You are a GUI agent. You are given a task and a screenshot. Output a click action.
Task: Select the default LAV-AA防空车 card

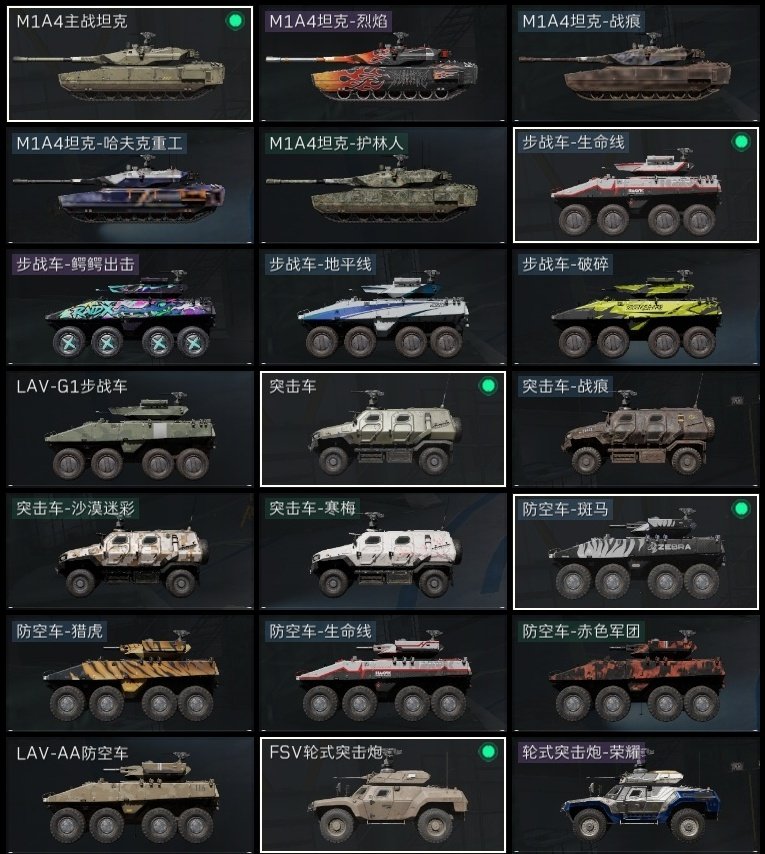click(130, 795)
